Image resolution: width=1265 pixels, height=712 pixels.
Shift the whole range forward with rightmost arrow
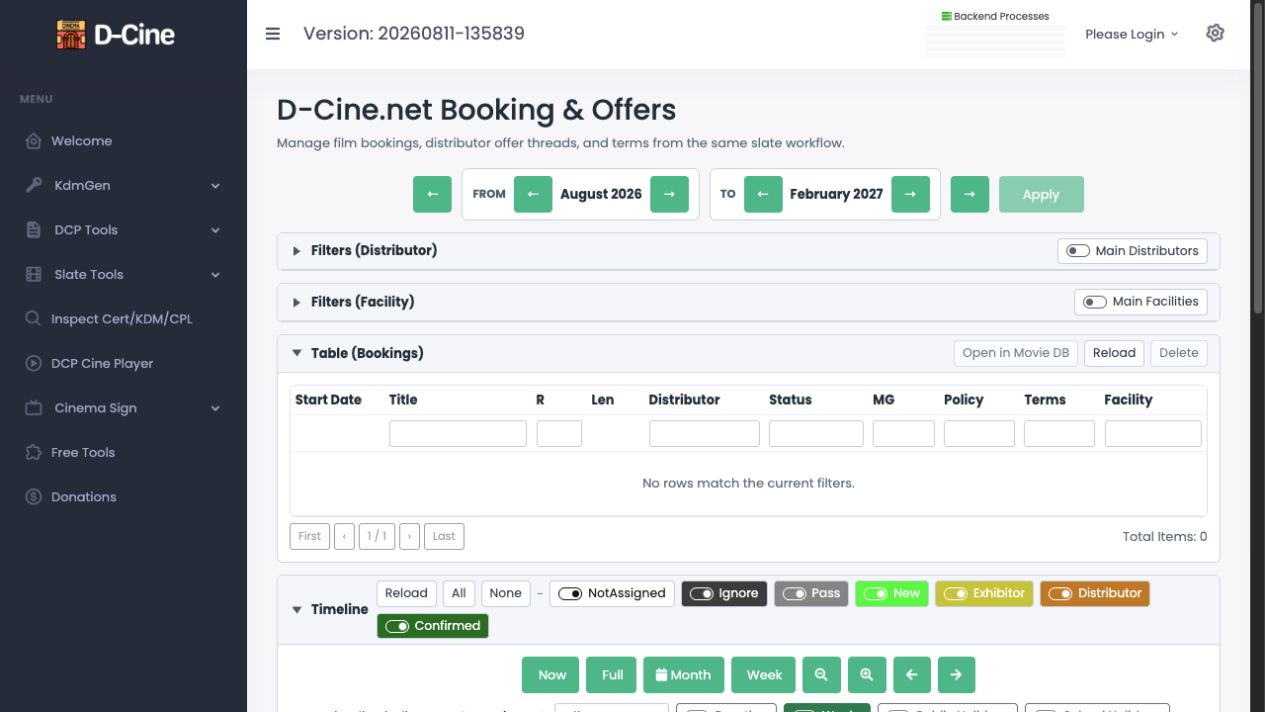970,194
